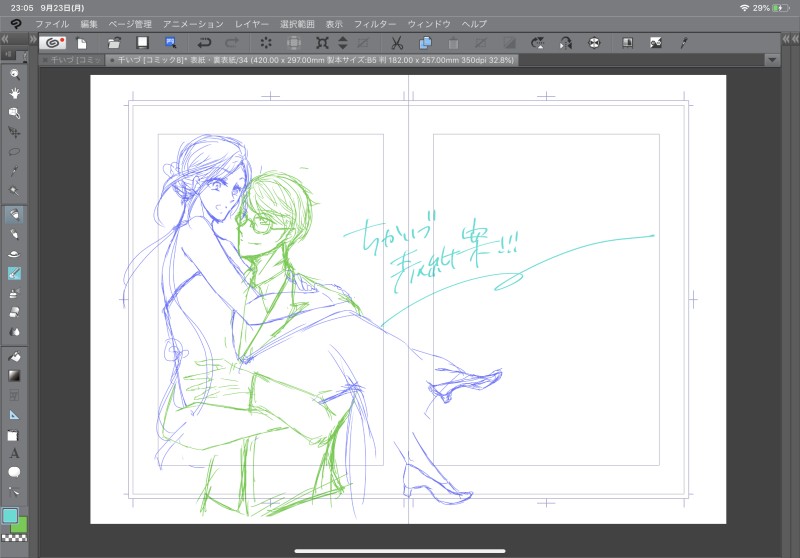
Task: Open the 表示 menu
Action: coord(334,24)
